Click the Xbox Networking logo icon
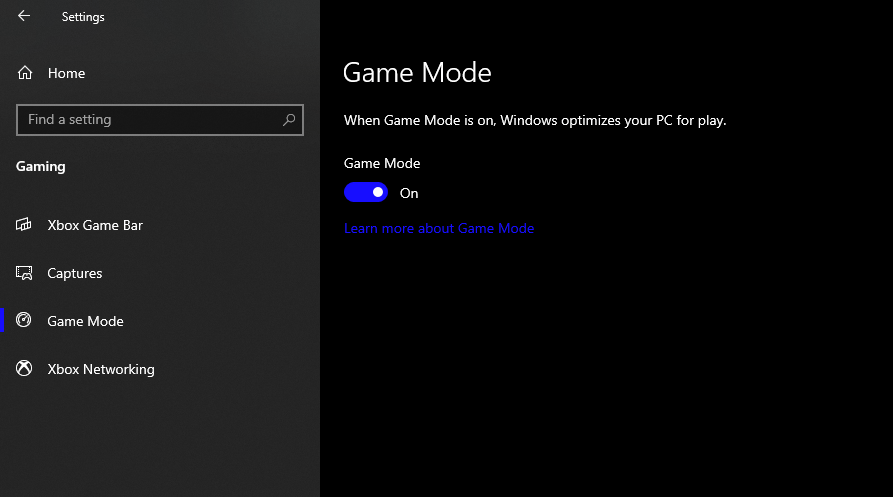This screenshot has width=893, height=497. coord(24,368)
